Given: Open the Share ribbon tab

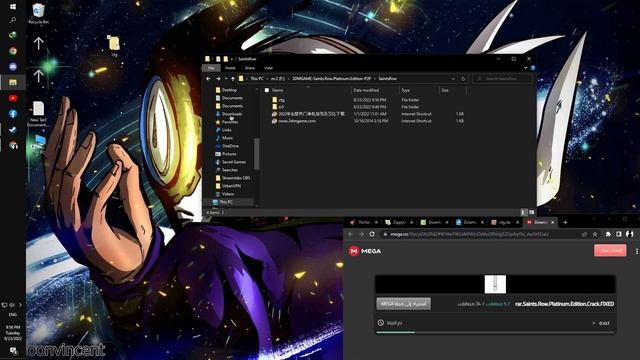Looking at the screenshot, I should 250,68.
